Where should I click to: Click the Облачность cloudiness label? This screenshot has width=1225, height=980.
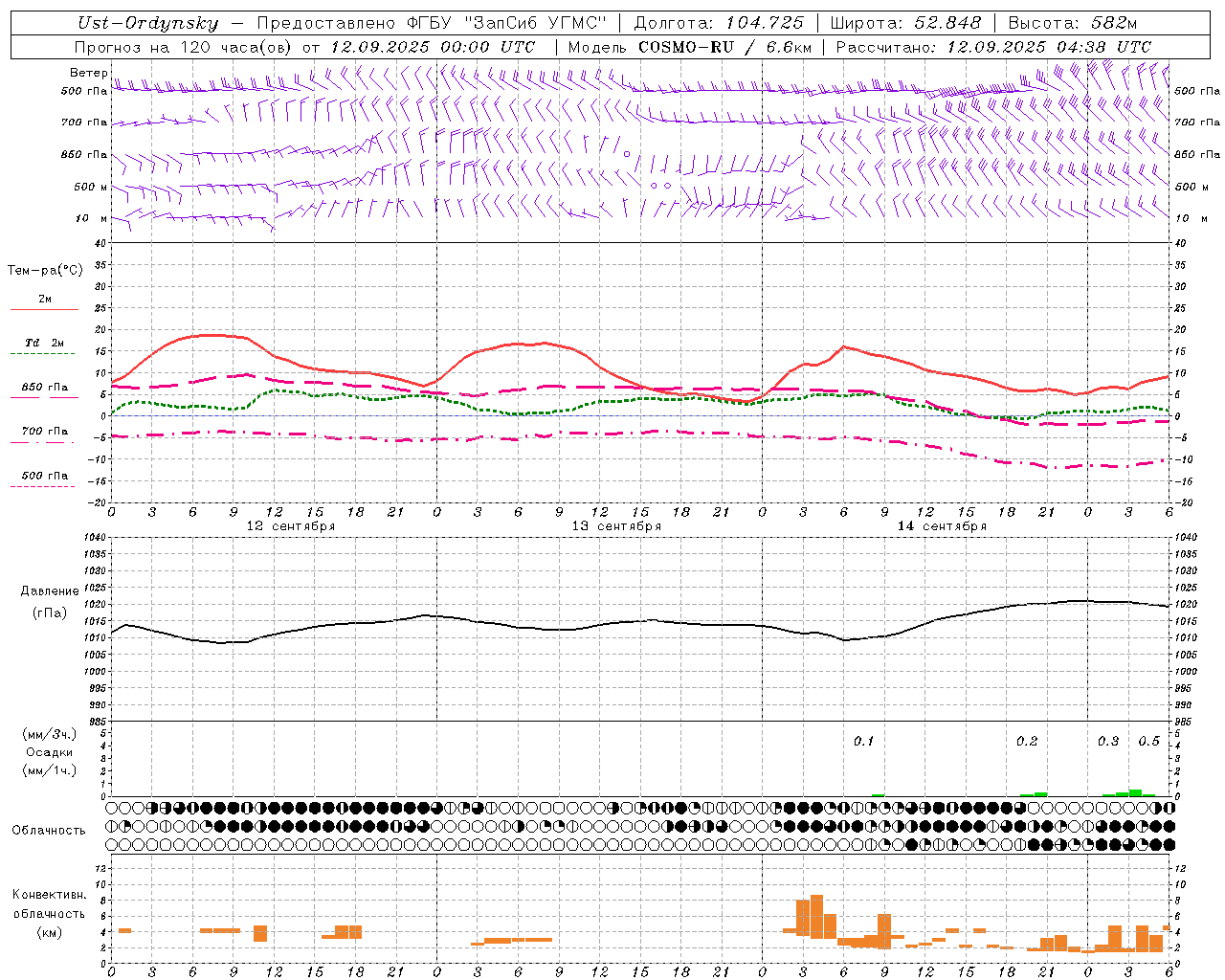[49, 831]
